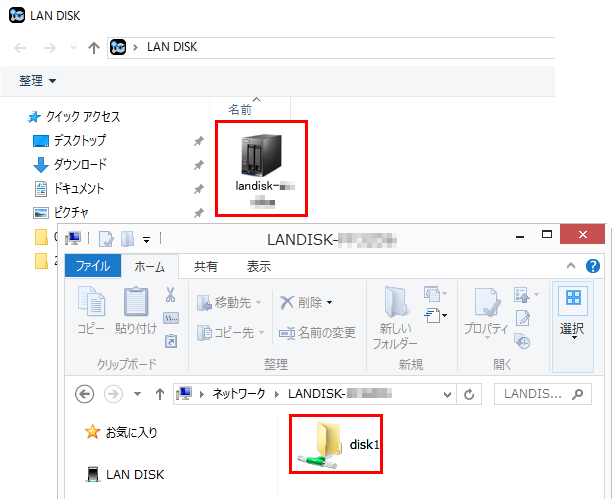Open the Select (選択) dropdown

574,312
